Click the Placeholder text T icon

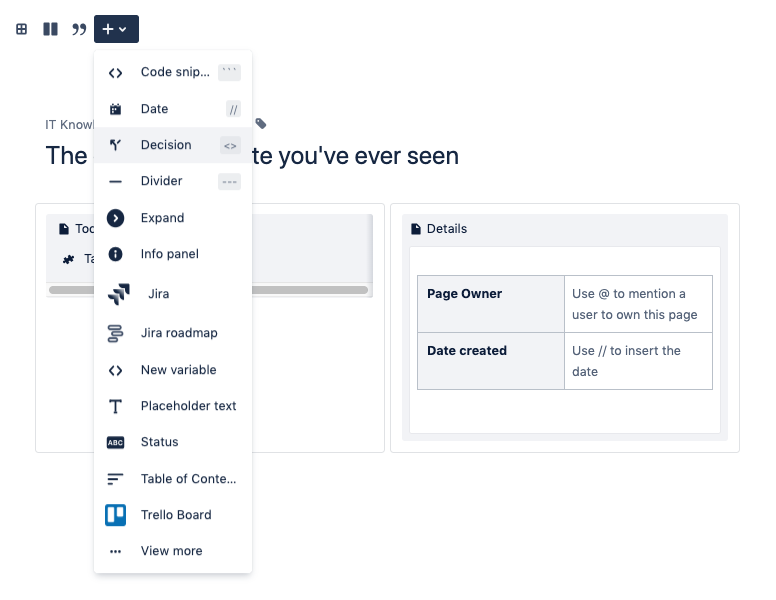(x=116, y=406)
